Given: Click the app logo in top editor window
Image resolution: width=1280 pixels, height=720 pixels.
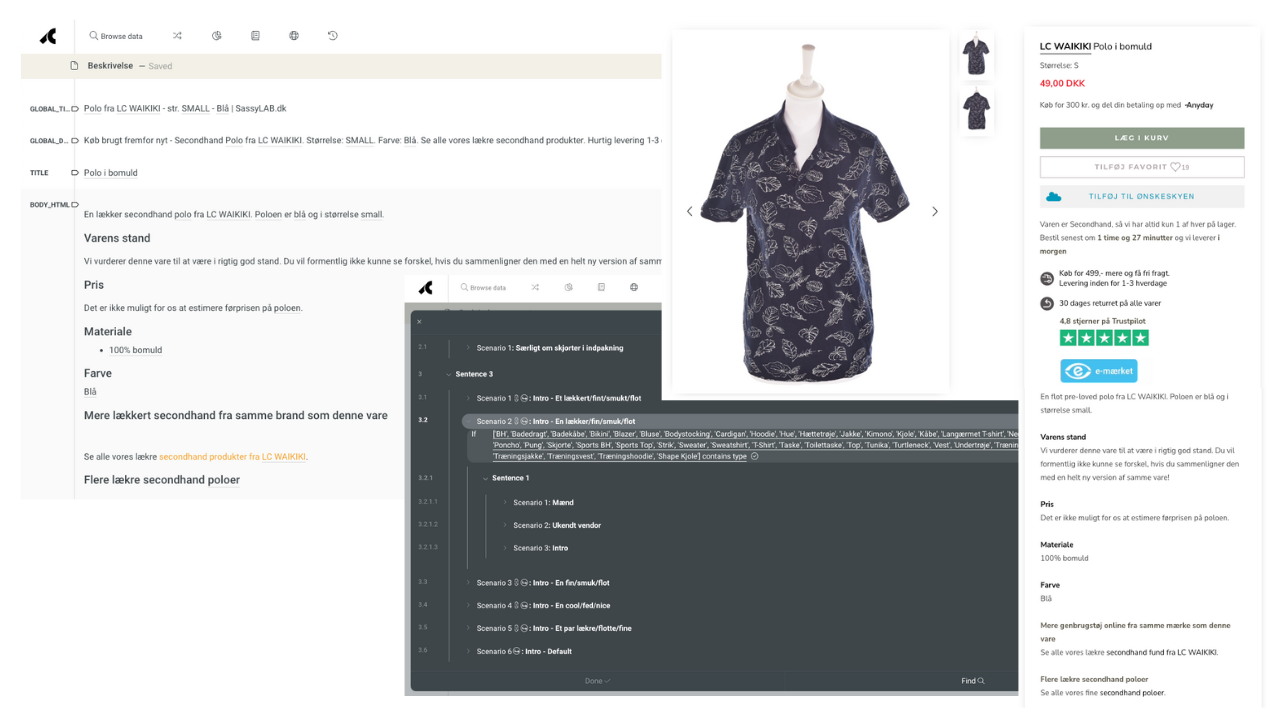Looking at the screenshot, I should 48,36.
